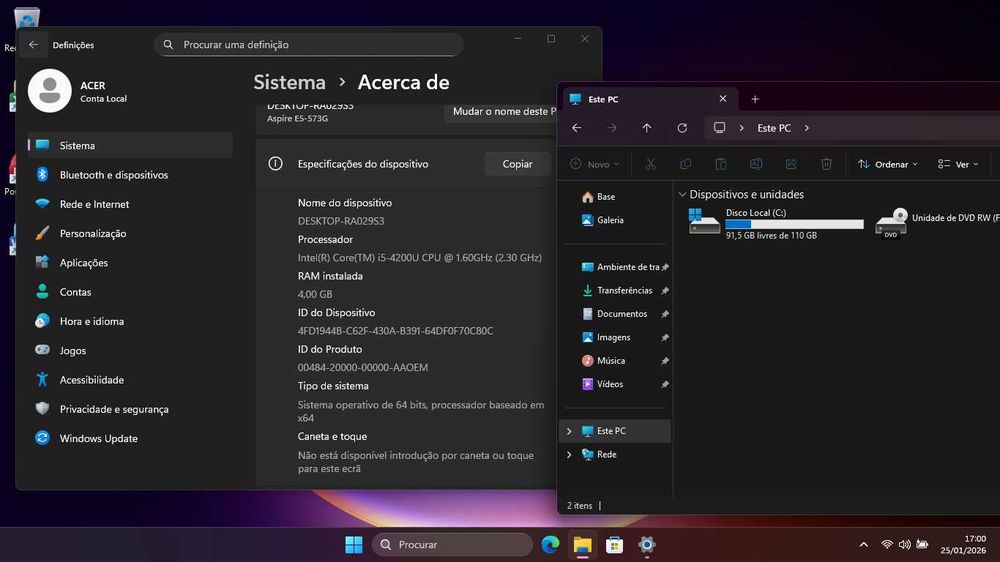Open Contas settings
This screenshot has height=562, width=1000.
click(x=130, y=292)
